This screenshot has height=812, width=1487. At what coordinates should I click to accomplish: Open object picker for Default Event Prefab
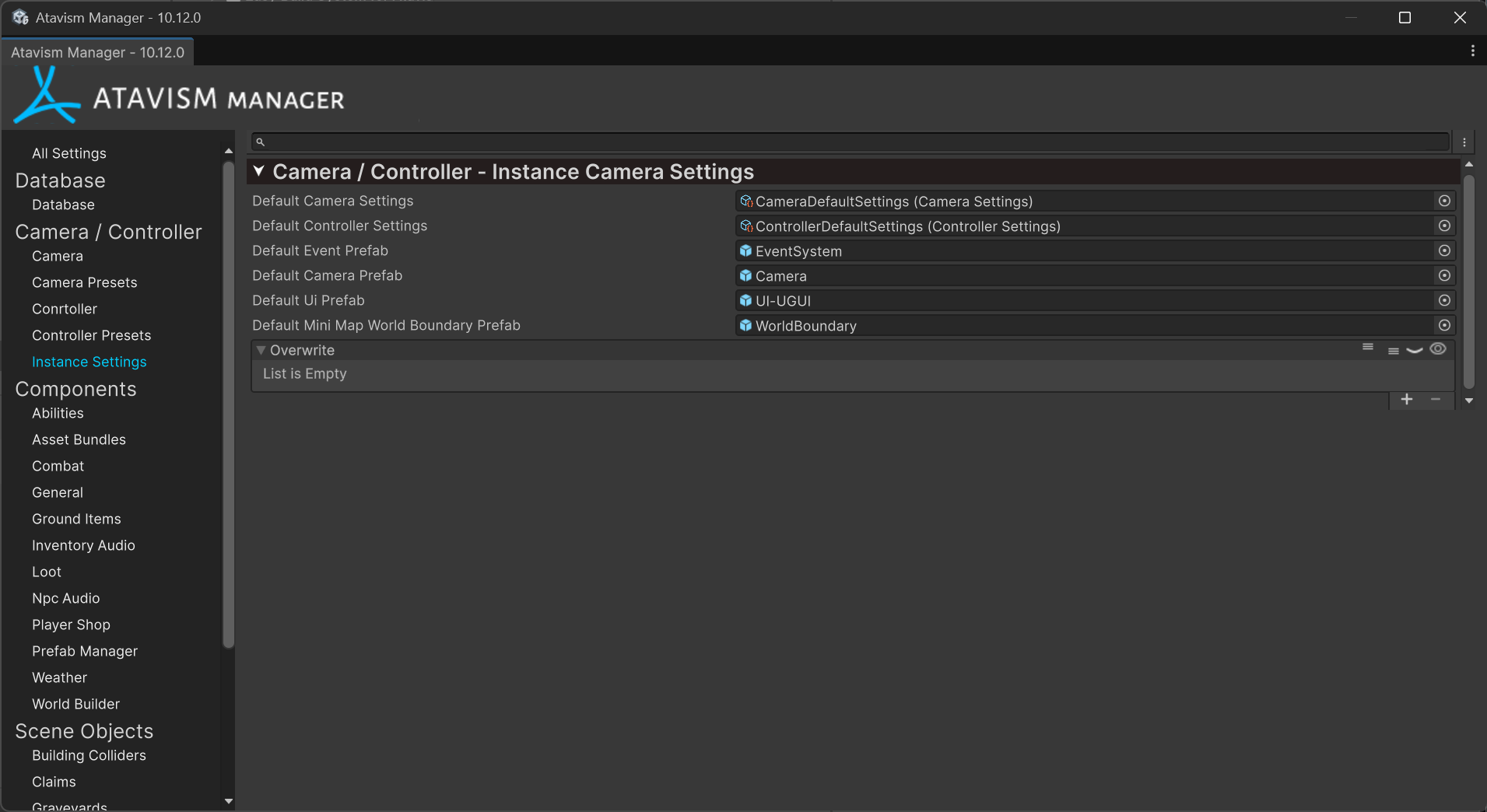click(1444, 250)
